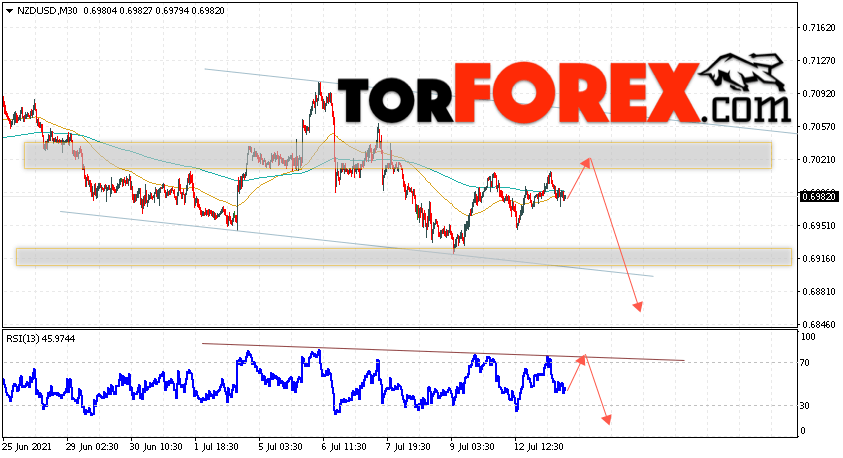Select the 5 Jul 03:30 time label

click(x=281, y=447)
